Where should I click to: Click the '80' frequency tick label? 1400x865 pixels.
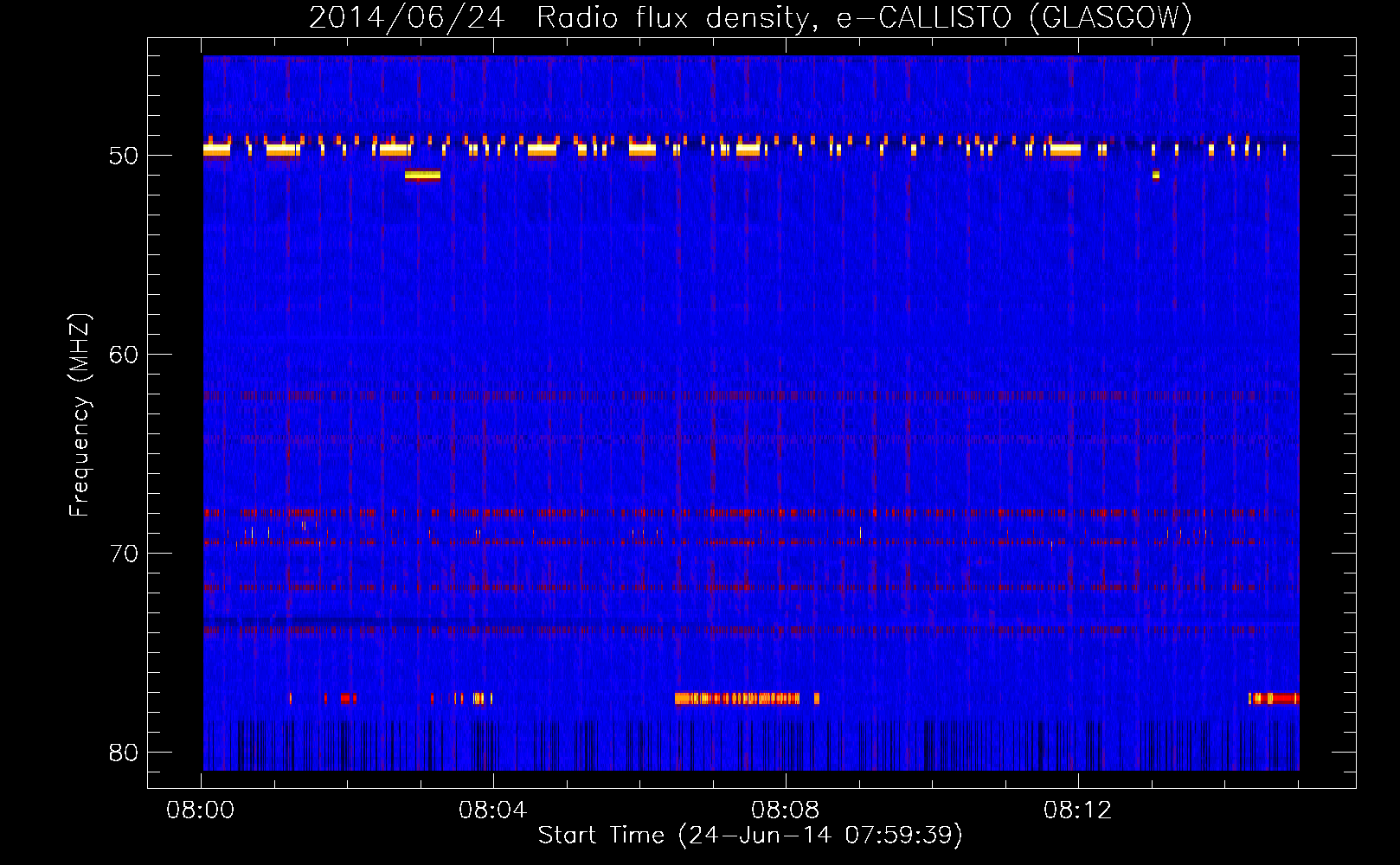124,753
